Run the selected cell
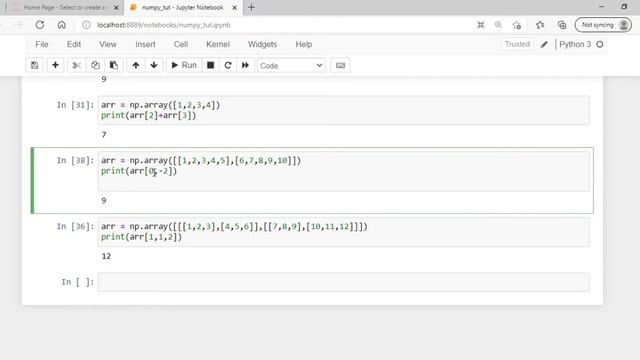 (184, 65)
